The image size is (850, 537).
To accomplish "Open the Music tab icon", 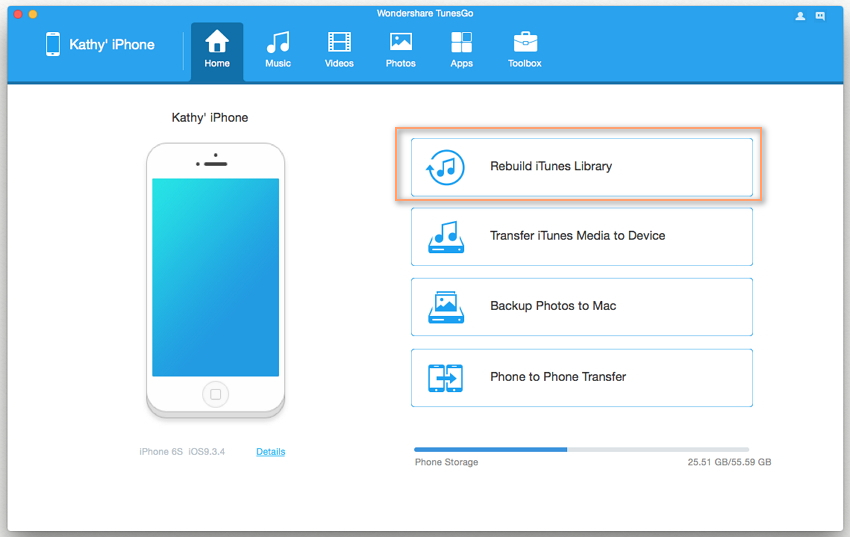I will [x=278, y=42].
